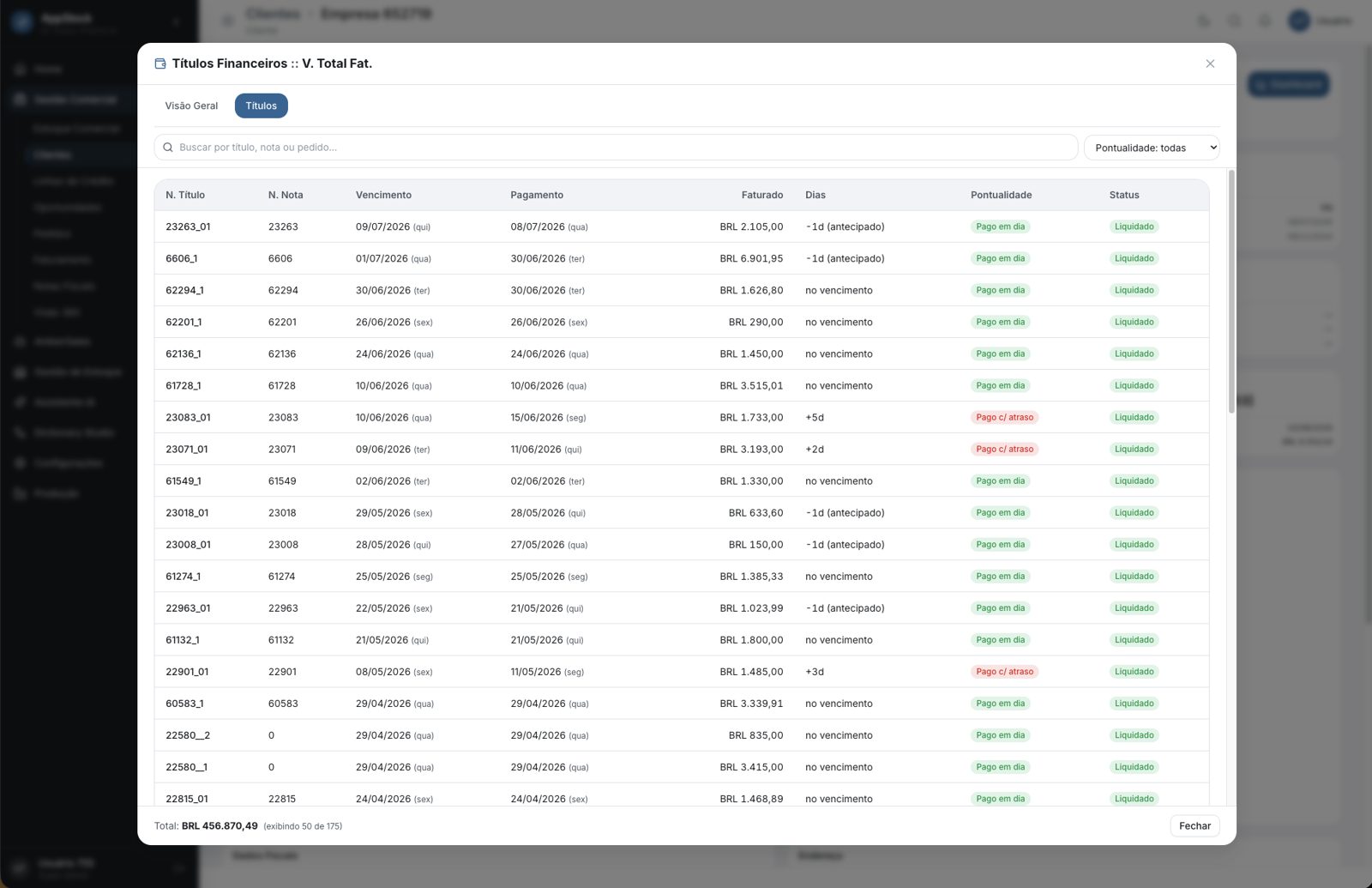This screenshot has height=888, width=1372.
Task: Click the modal table vertical scrollbar
Action: pos(1231,292)
